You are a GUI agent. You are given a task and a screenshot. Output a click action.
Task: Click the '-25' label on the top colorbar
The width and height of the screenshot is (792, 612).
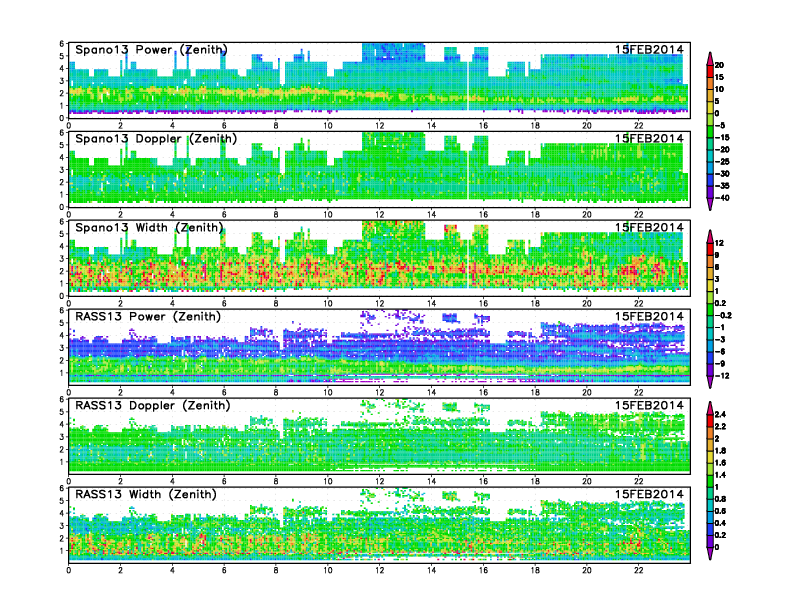pyautogui.click(x=722, y=162)
